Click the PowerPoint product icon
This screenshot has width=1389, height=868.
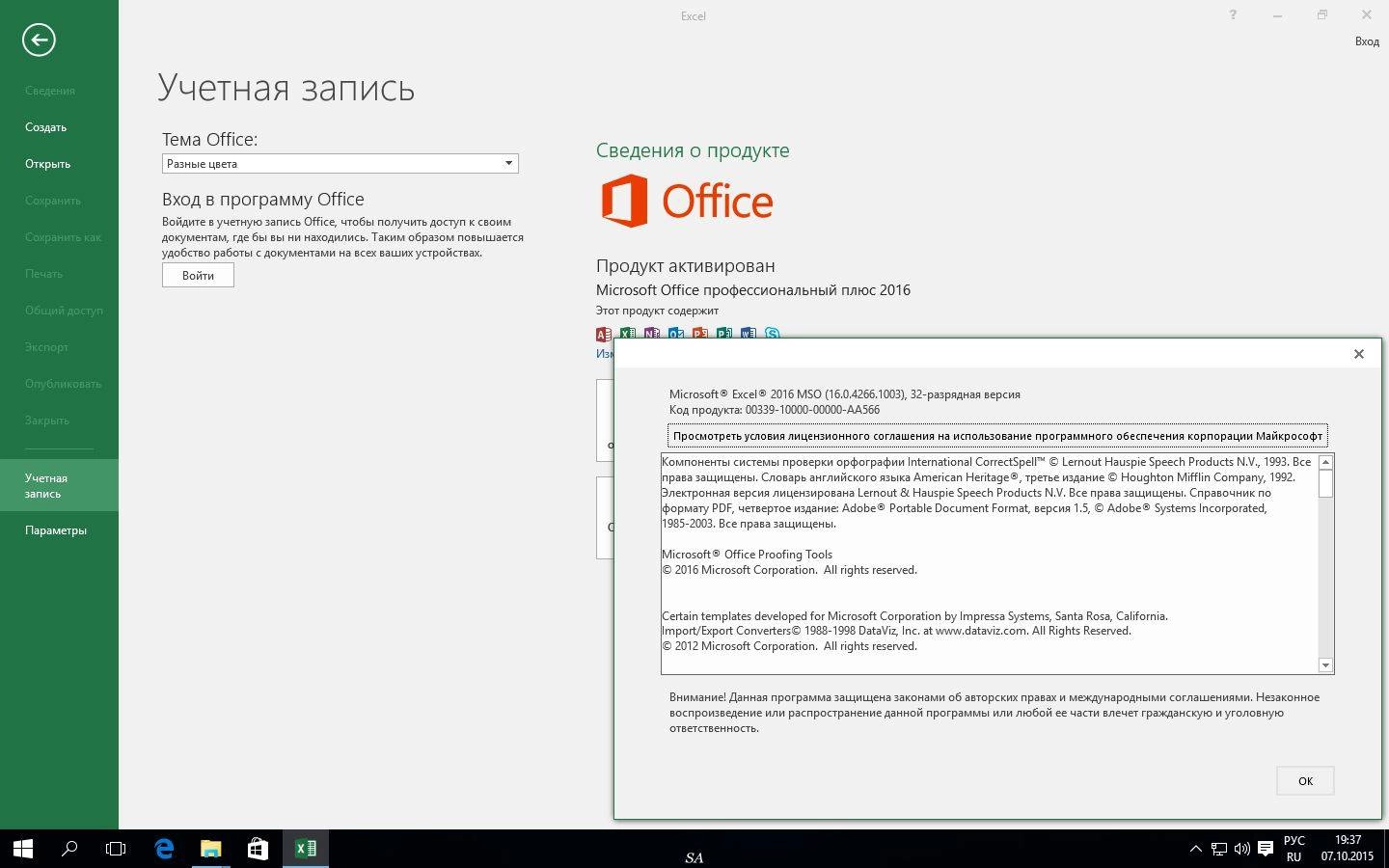tap(700, 333)
